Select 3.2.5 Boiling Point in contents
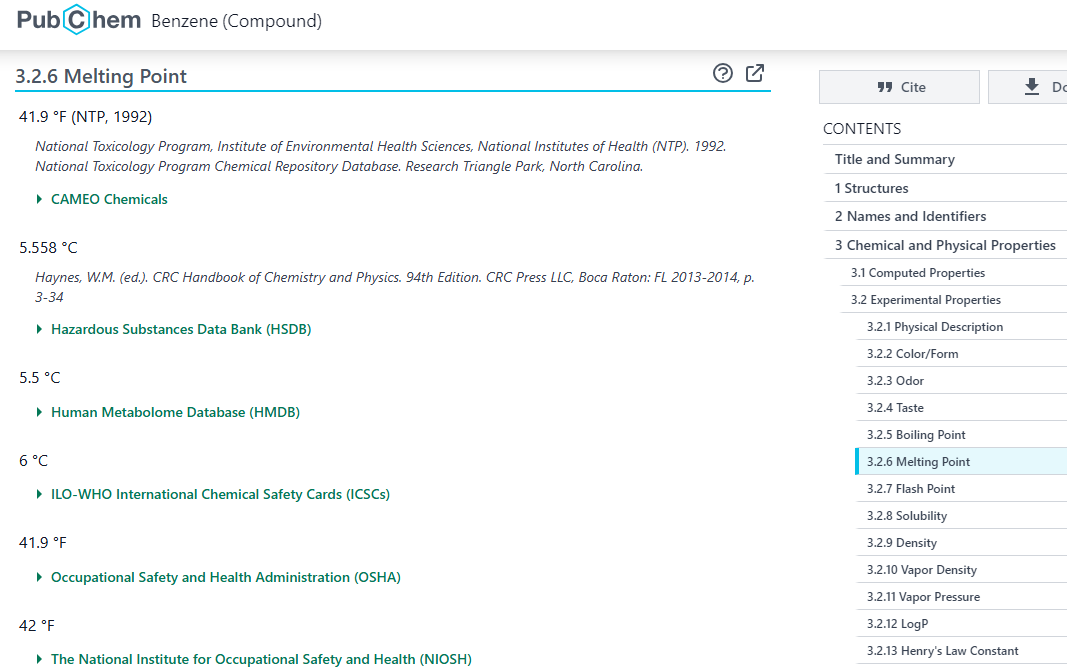1067x671 pixels. (x=916, y=435)
